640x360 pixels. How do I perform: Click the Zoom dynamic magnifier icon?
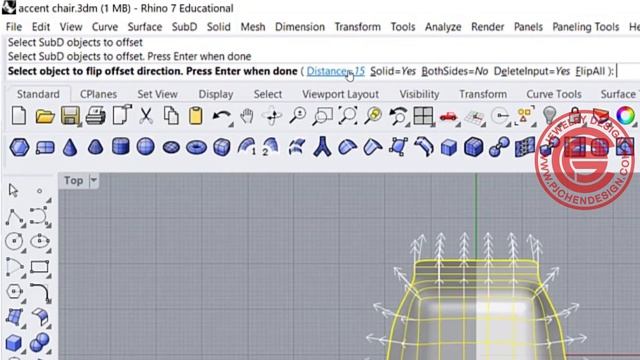pyautogui.click(x=298, y=116)
